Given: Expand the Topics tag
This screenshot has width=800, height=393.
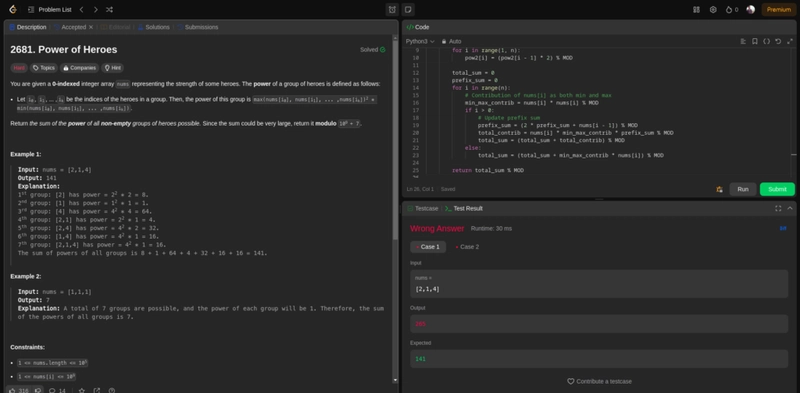Looking at the screenshot, I should point(43,68).
